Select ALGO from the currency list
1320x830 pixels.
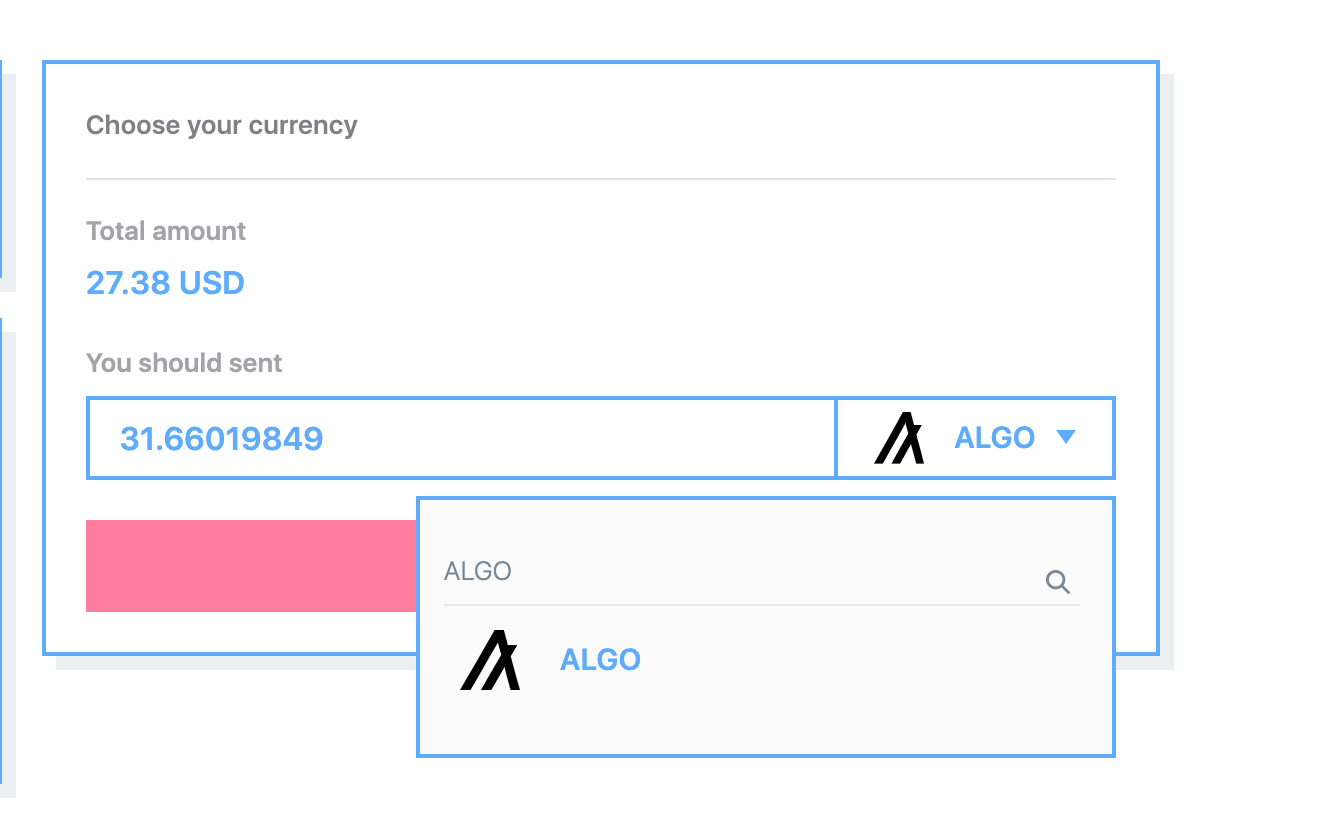pyautogui.click(x=600, y=660)
